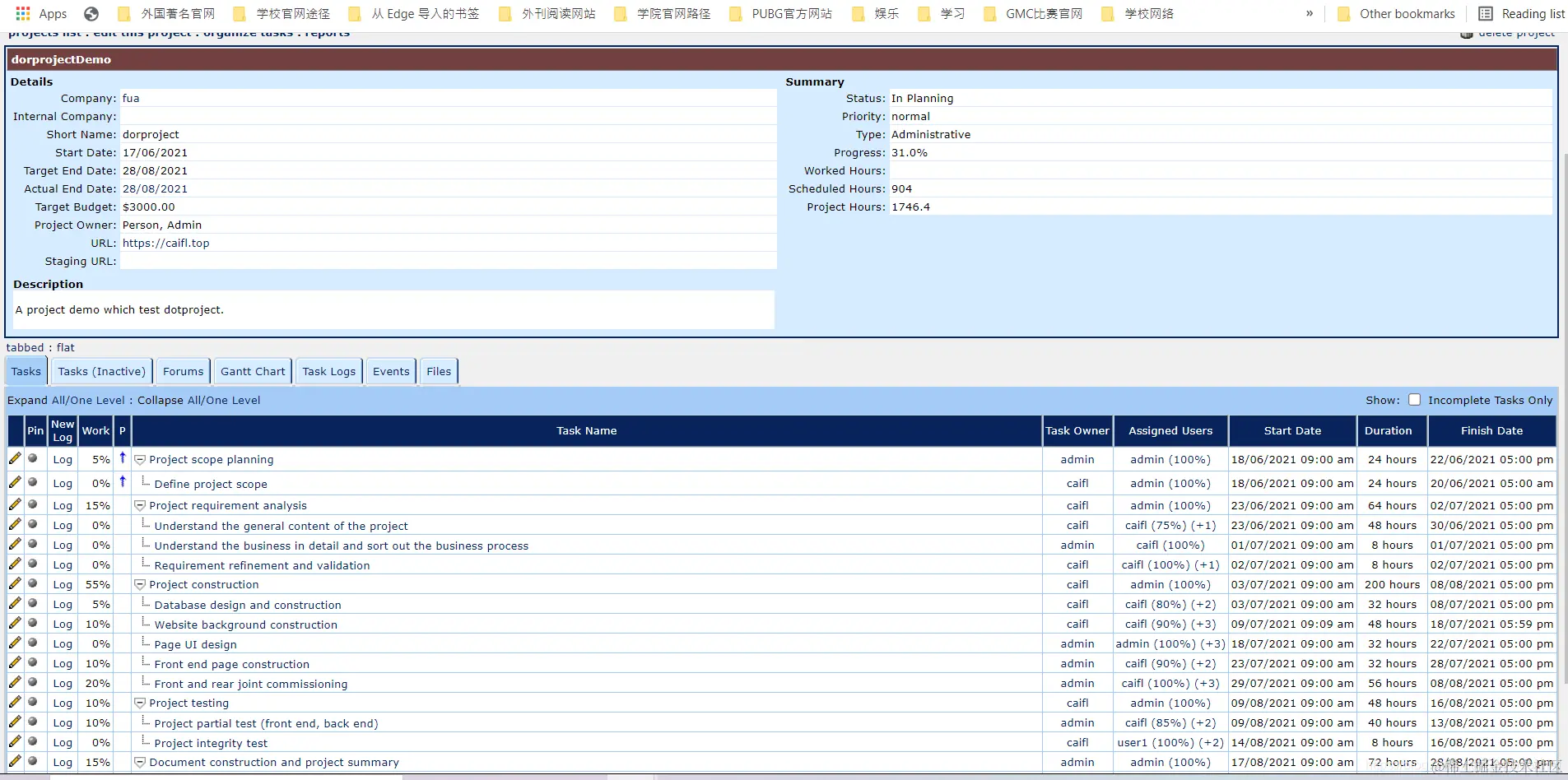Pin the Project scope planning task
Viewport: 1568px width, 780px height.
33,458
